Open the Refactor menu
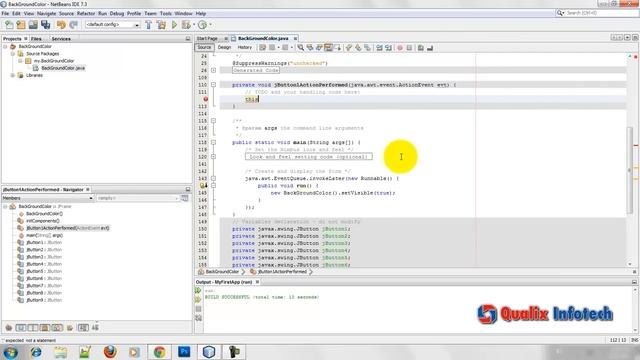Screen dimensions: 640x360 (86, 13)
